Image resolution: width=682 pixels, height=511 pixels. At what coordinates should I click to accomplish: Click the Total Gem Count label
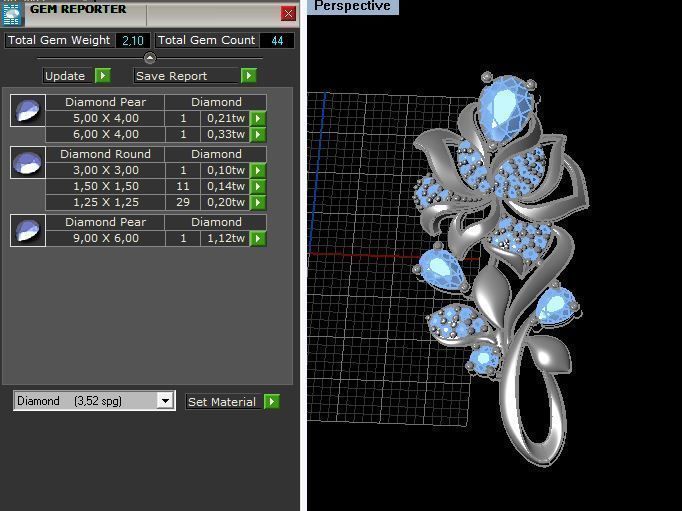click(207, 40)
